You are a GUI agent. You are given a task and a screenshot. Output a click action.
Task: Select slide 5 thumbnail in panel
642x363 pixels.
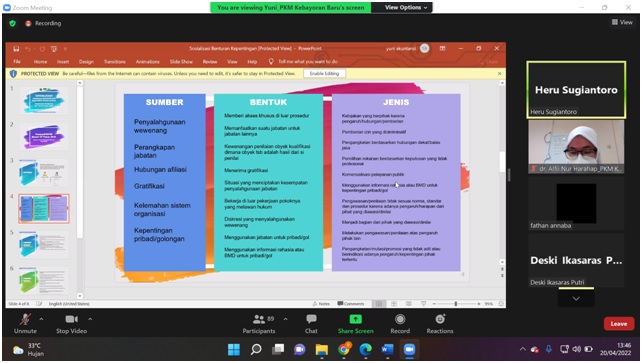(x=44, y=244)
